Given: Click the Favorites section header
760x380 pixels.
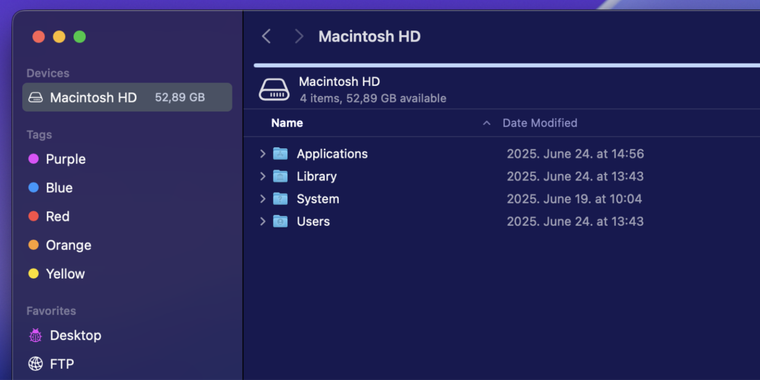Looking at the screenshot, I should [x=51, y=311].
